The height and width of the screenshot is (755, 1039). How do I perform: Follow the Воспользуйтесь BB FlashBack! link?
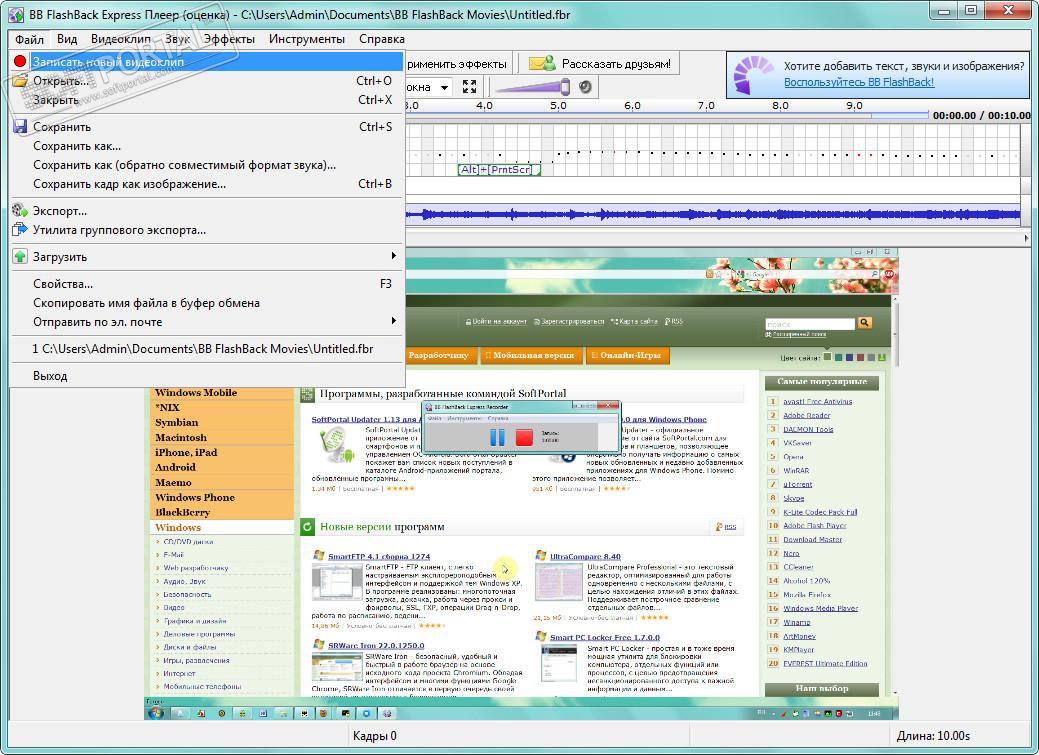859,82
